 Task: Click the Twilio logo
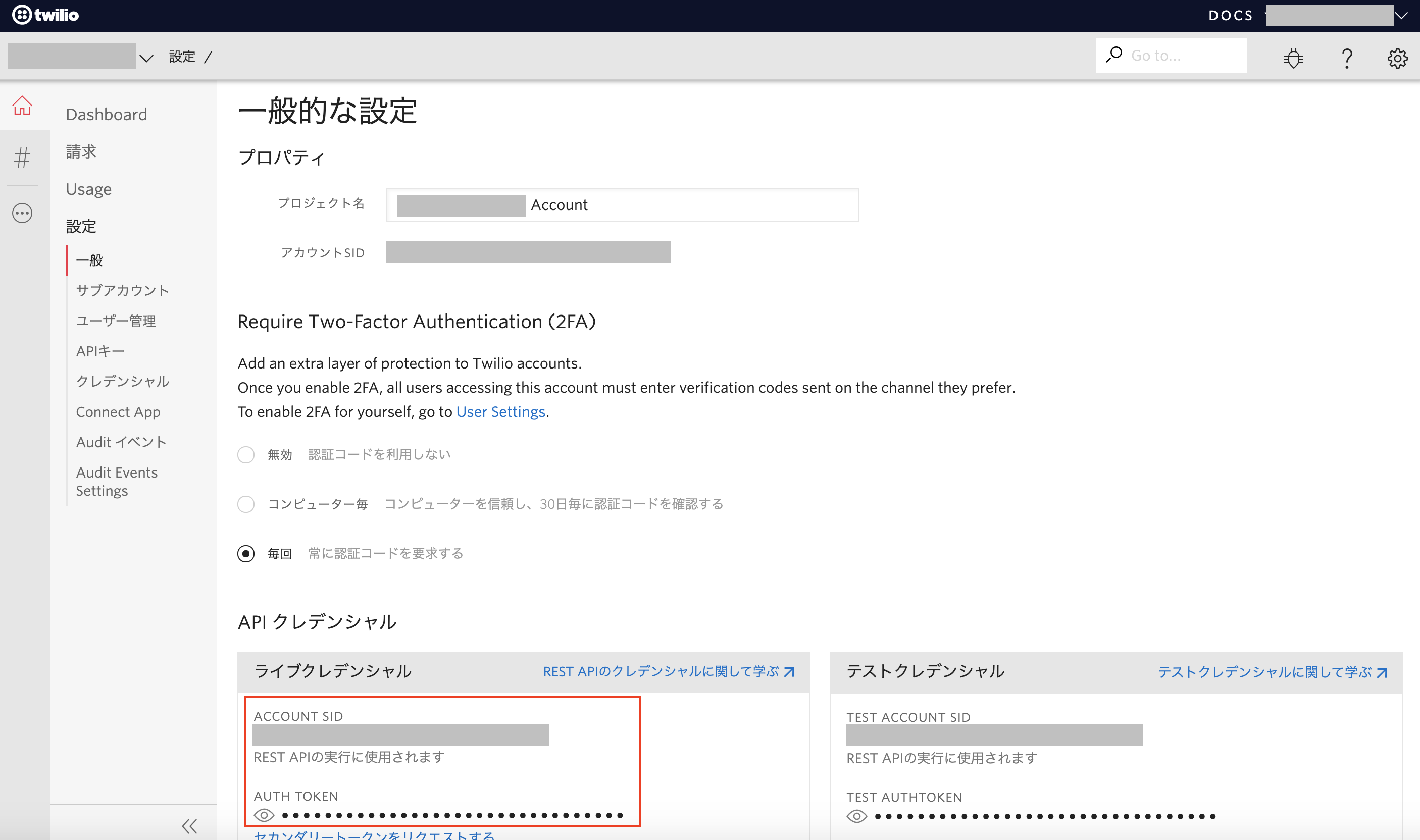(x=45, y=15)
